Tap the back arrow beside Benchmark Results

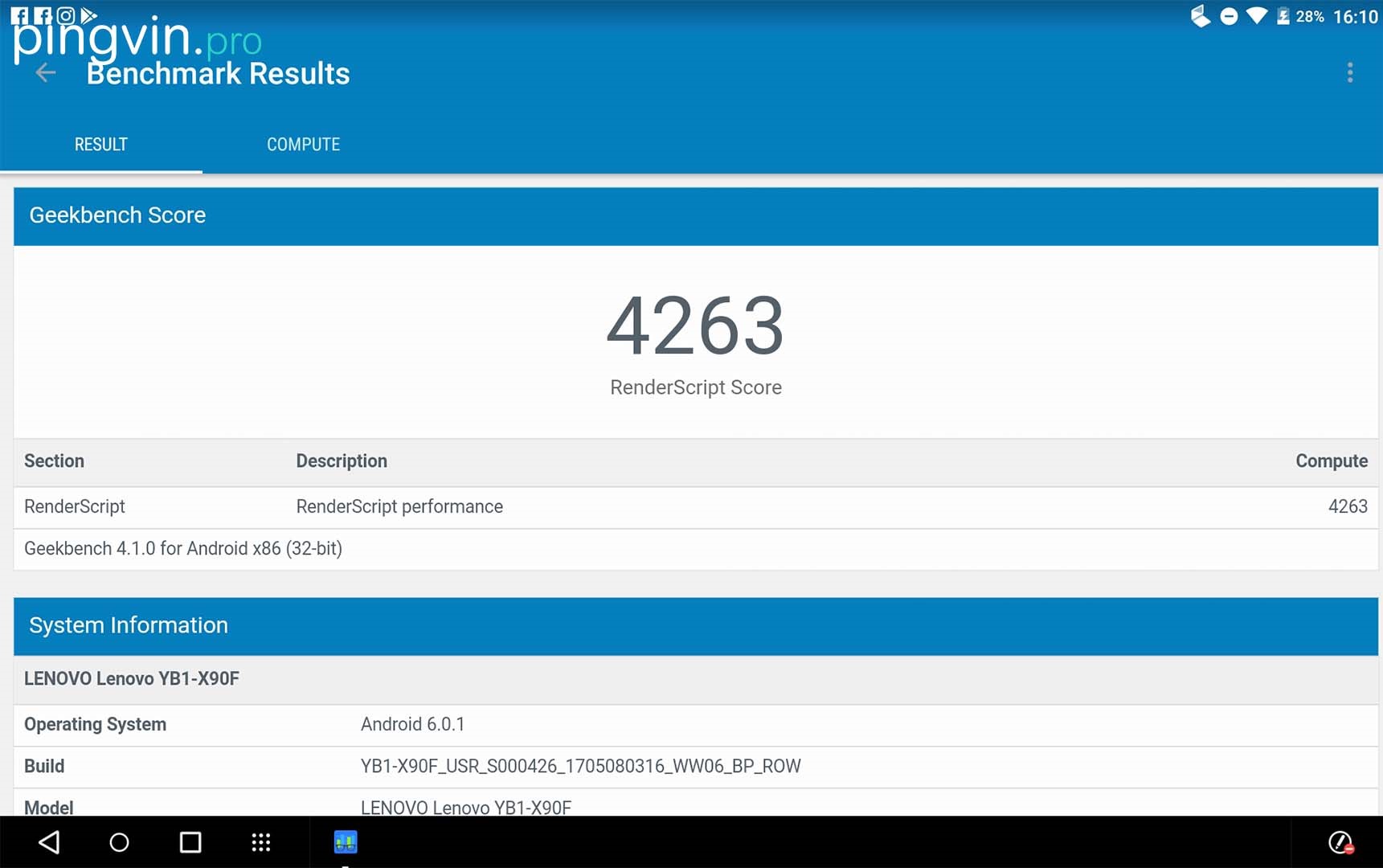(46, 73)
